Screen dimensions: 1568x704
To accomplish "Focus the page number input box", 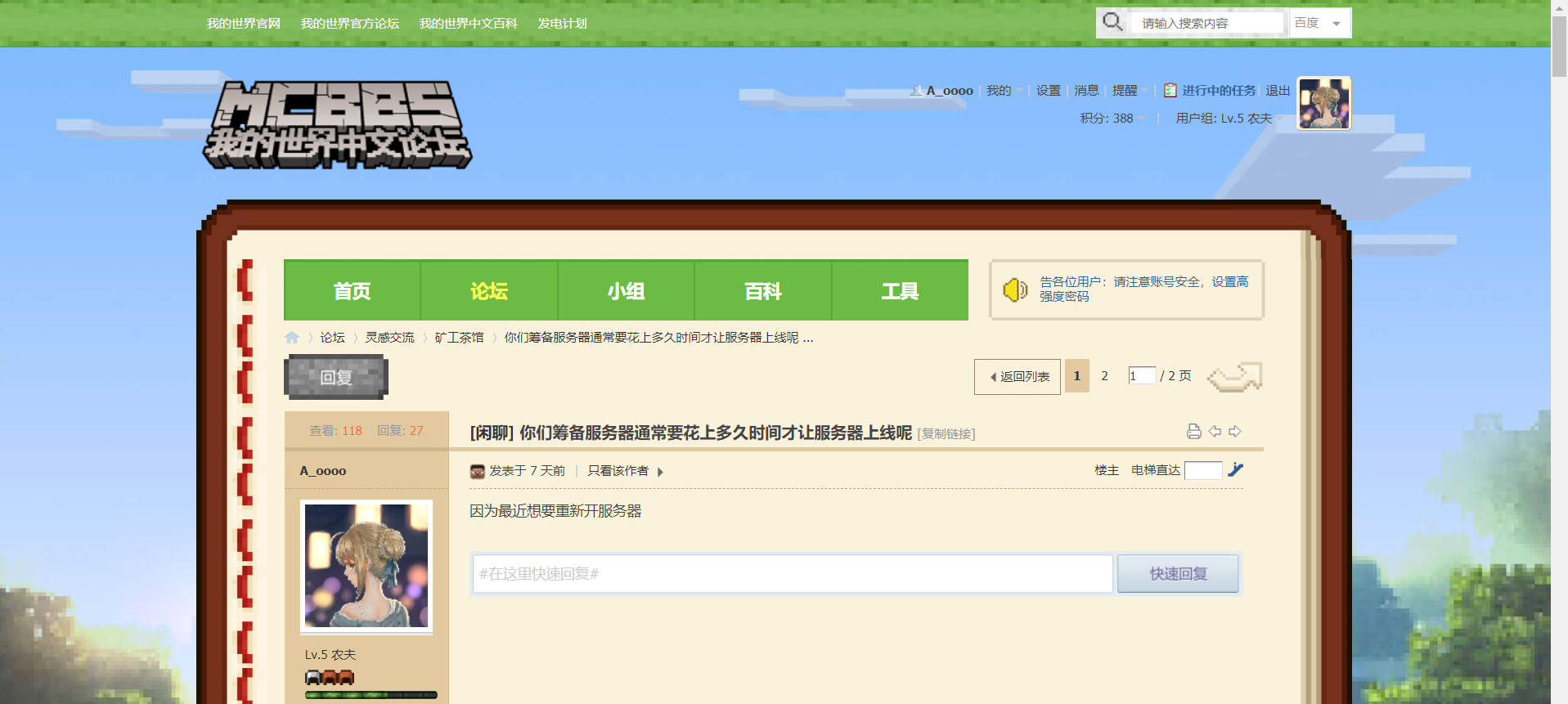I will [x=1142, y=376].
